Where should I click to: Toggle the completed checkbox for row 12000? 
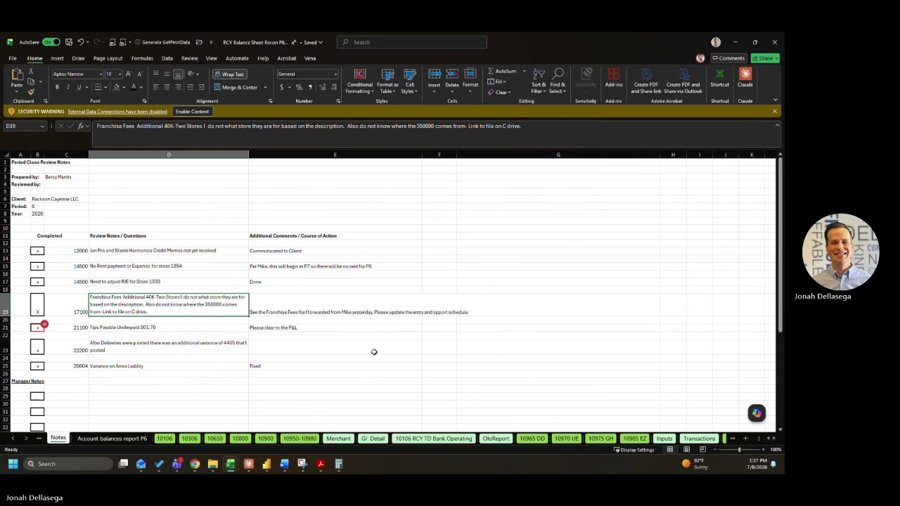tap(37, 251)
